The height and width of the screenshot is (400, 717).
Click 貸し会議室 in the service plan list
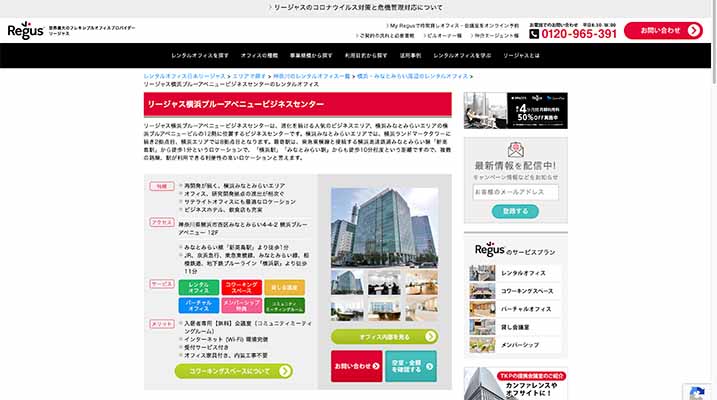tap(515, 327)
